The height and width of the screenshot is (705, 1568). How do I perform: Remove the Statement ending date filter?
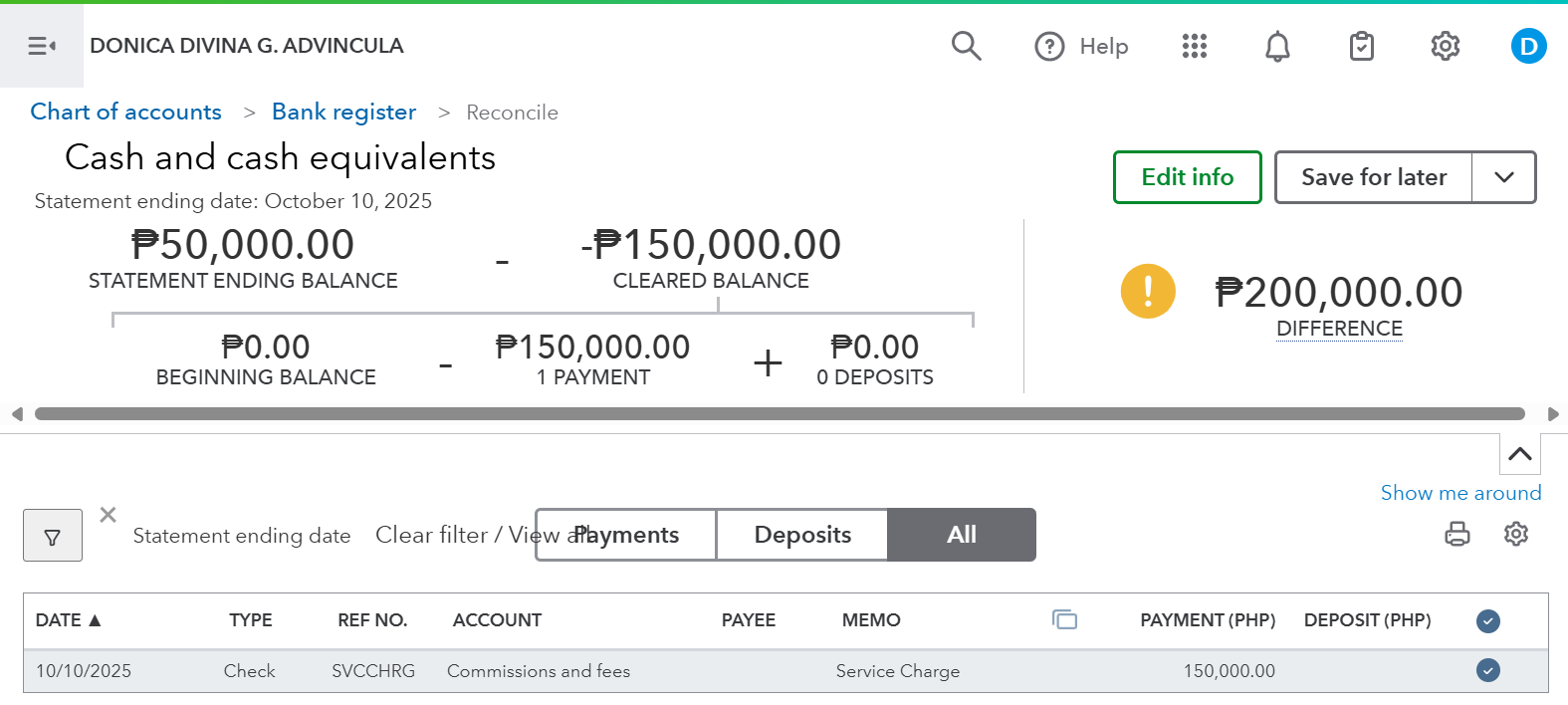(109, 515)
